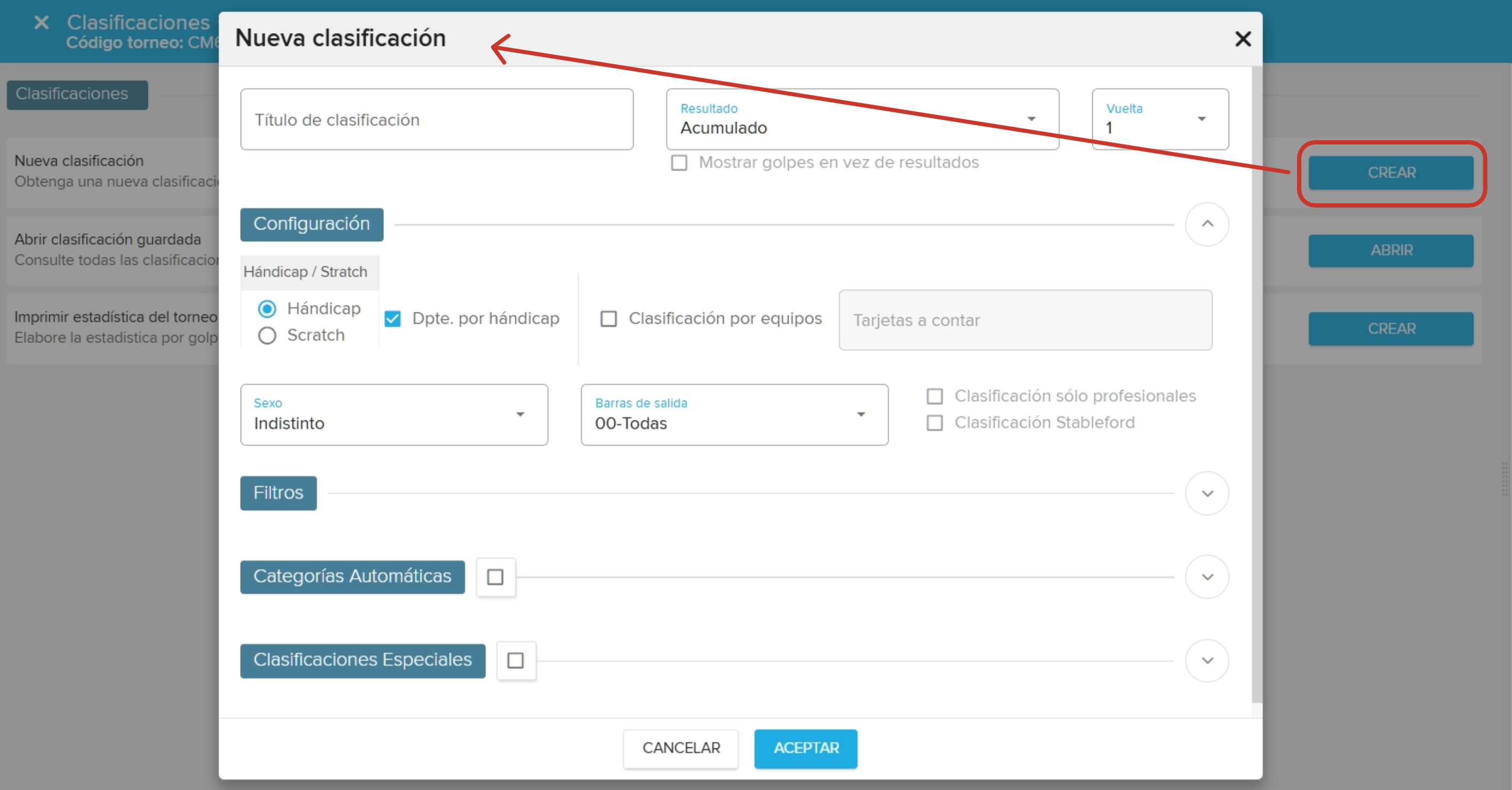Click the Nueva clasificación dialog title
Viewport: 1512px width, 790px height.
point(341,38)
